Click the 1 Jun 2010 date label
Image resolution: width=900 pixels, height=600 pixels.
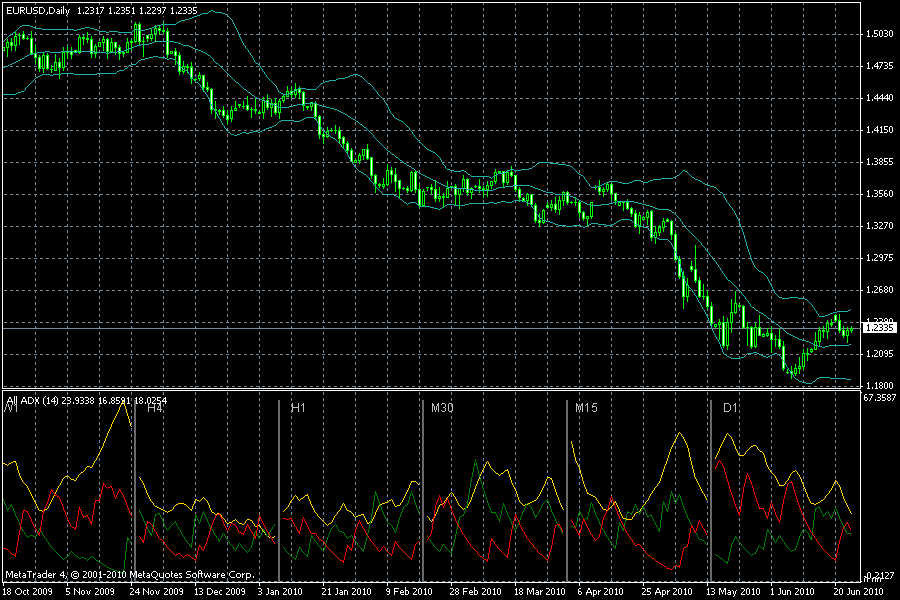pos(792,591)
